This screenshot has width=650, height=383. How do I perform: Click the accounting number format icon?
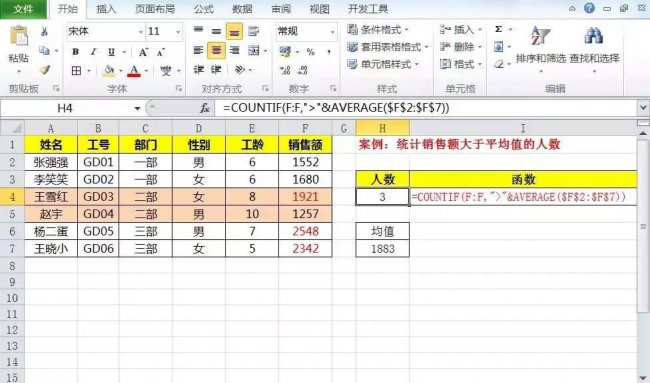click(x=285, y=52)
